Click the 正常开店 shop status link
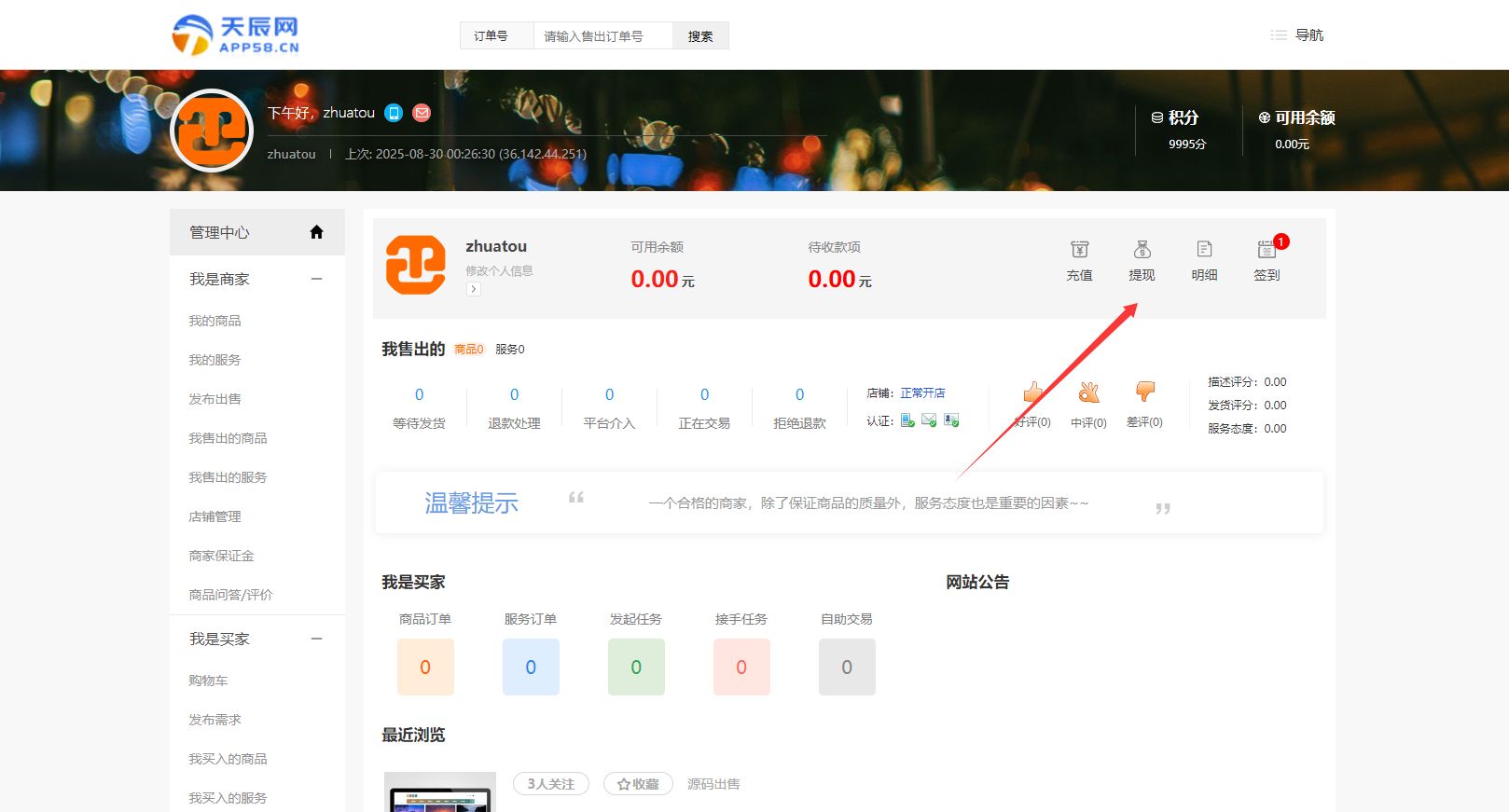 click(x=922, y=393)
